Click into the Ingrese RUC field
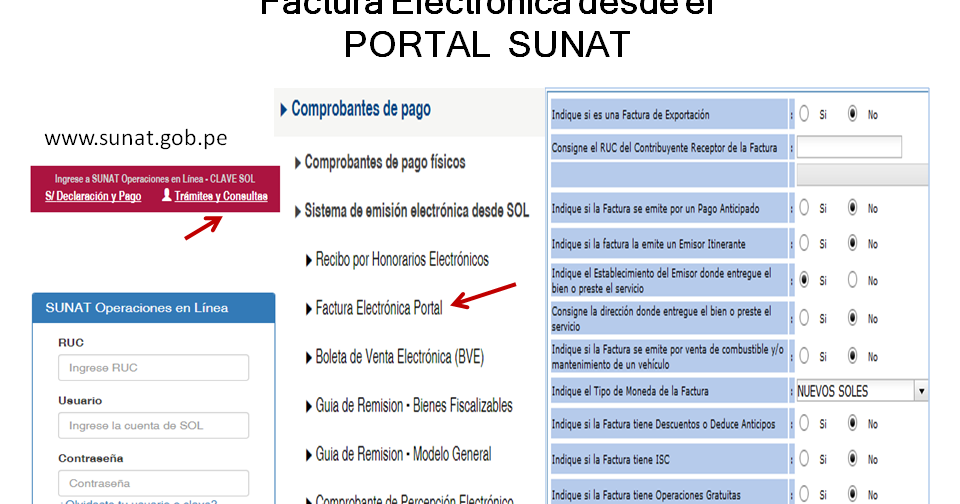 154,367
